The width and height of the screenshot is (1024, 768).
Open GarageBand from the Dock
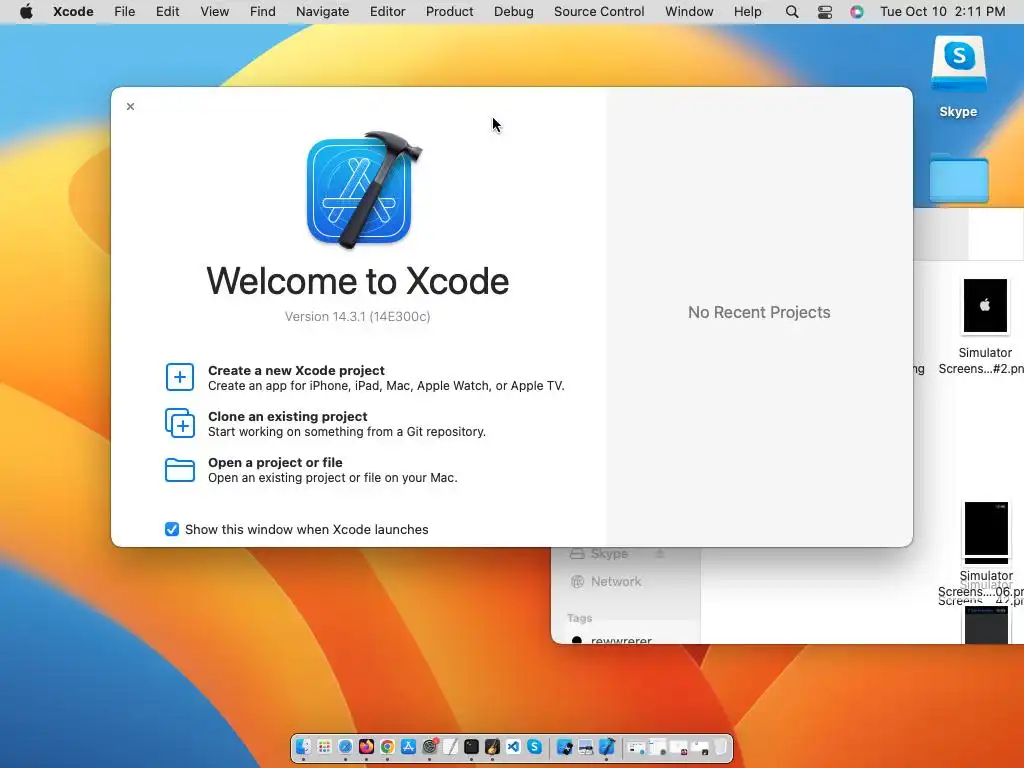492,746
